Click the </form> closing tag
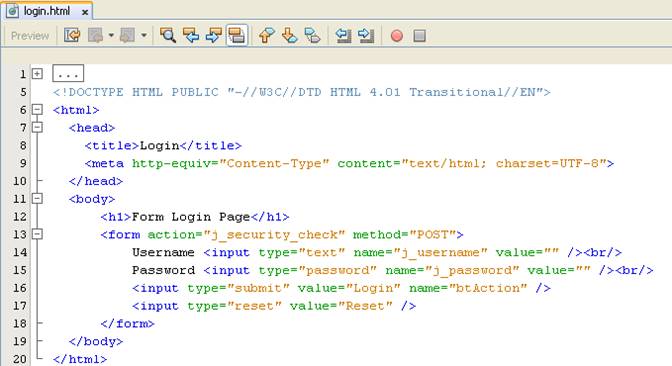 pos(127,324)
